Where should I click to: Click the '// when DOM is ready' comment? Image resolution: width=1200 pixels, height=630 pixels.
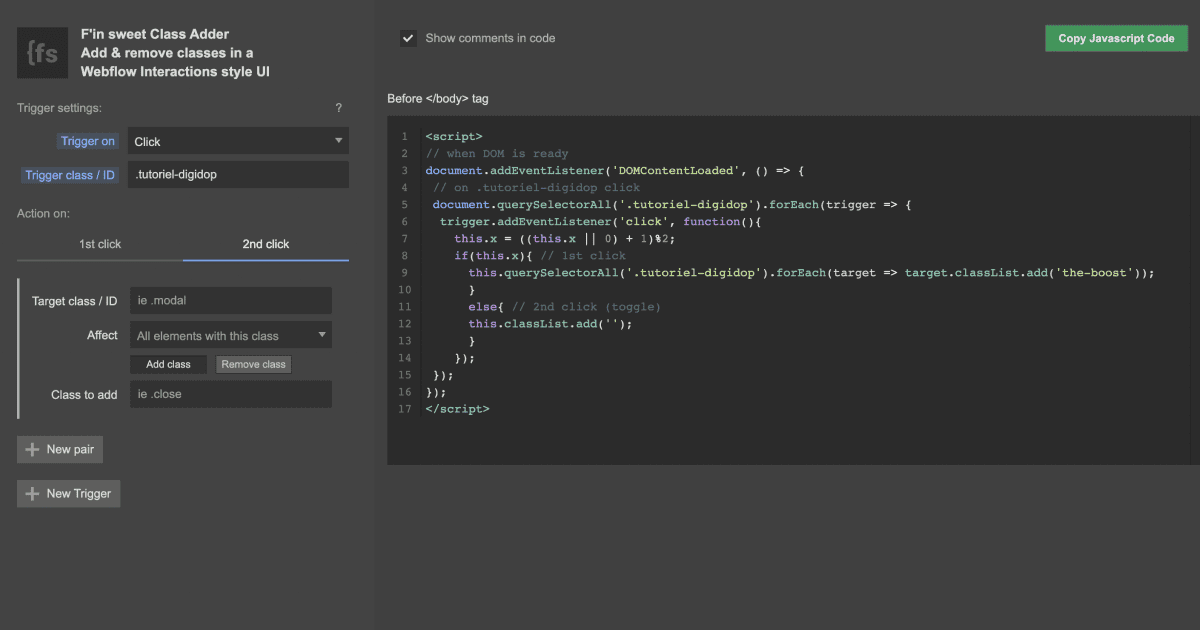497,153
